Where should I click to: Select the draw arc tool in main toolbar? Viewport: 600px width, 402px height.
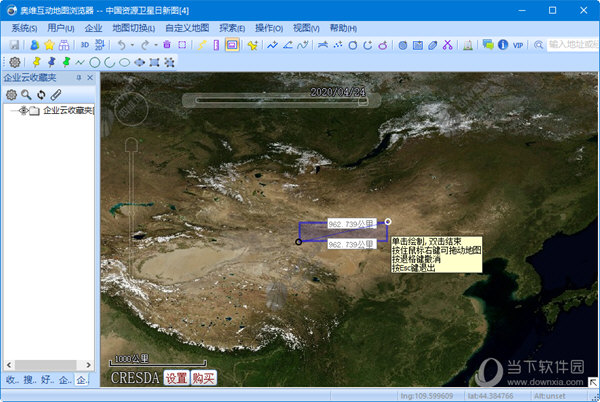click(x=368, y=45)
